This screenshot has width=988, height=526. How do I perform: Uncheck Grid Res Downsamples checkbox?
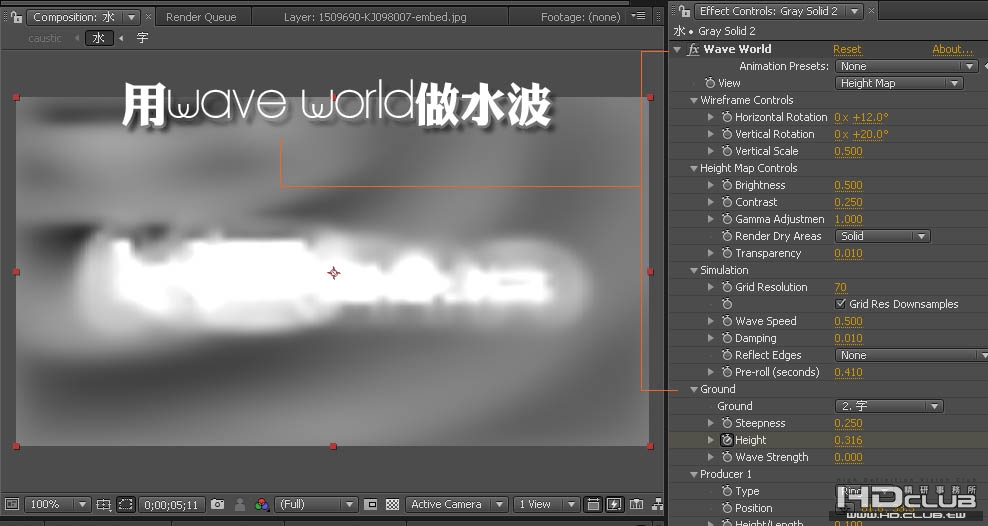tap(840, 304)
